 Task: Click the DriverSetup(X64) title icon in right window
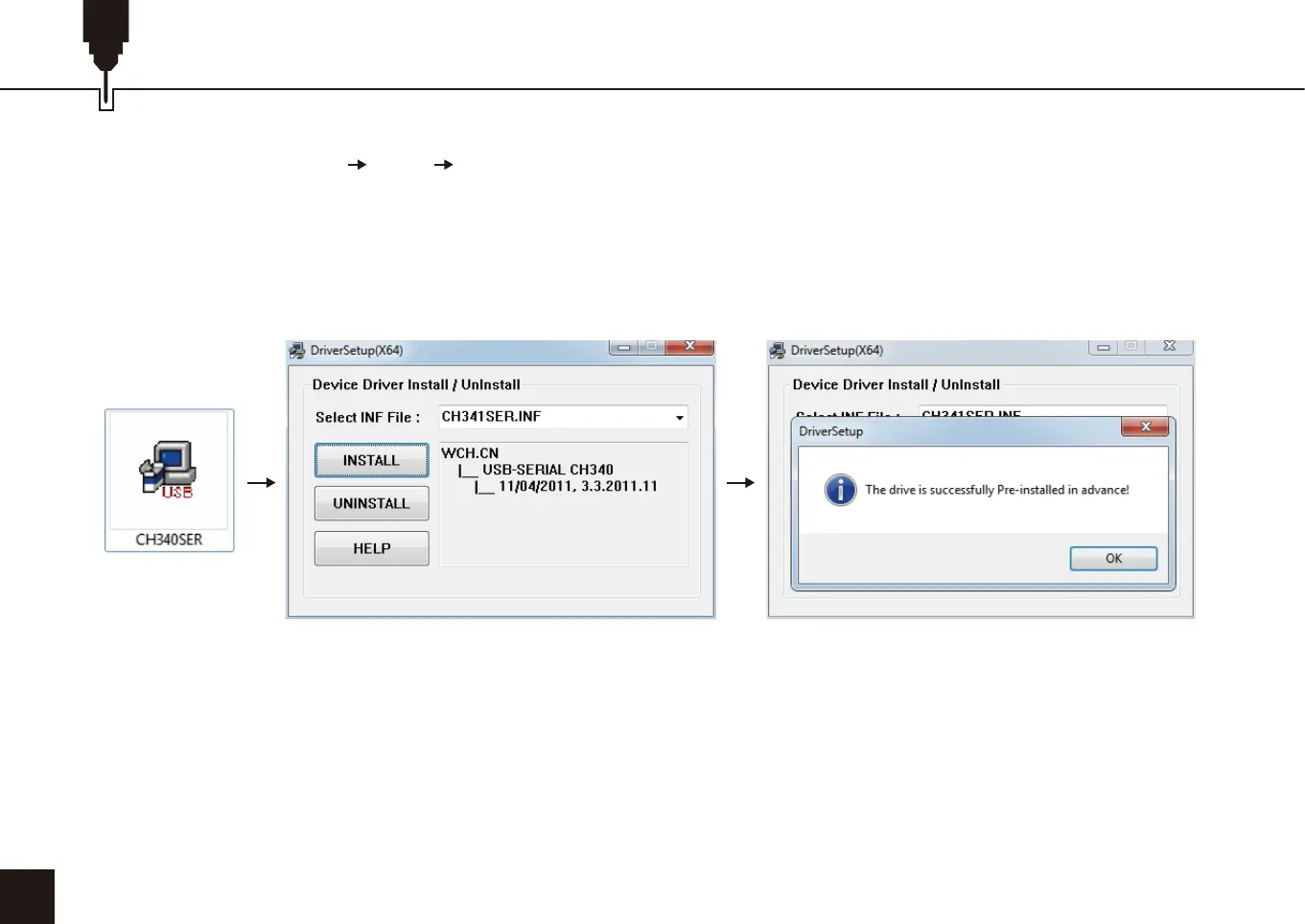pos(778,351)
